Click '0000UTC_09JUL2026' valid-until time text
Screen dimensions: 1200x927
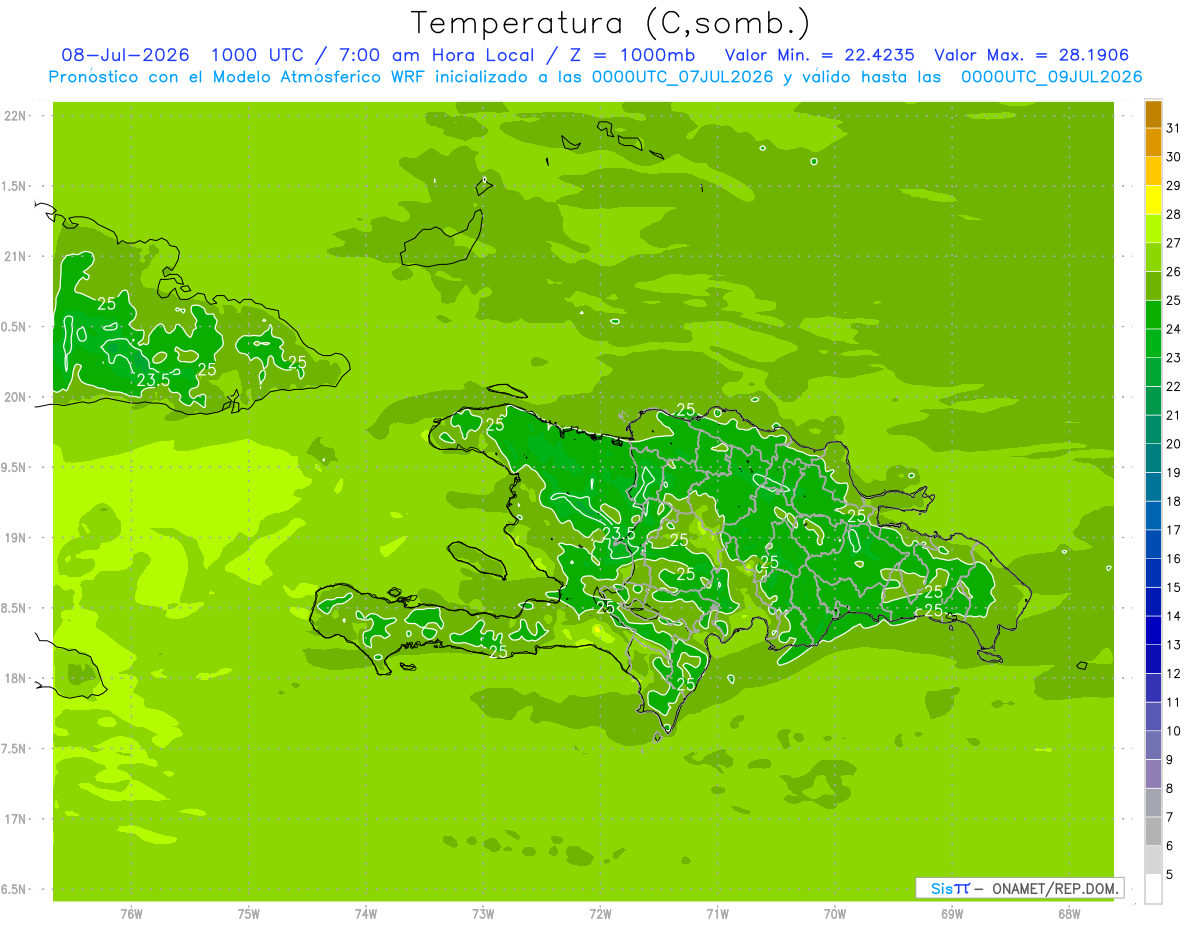pos(1051,76)
